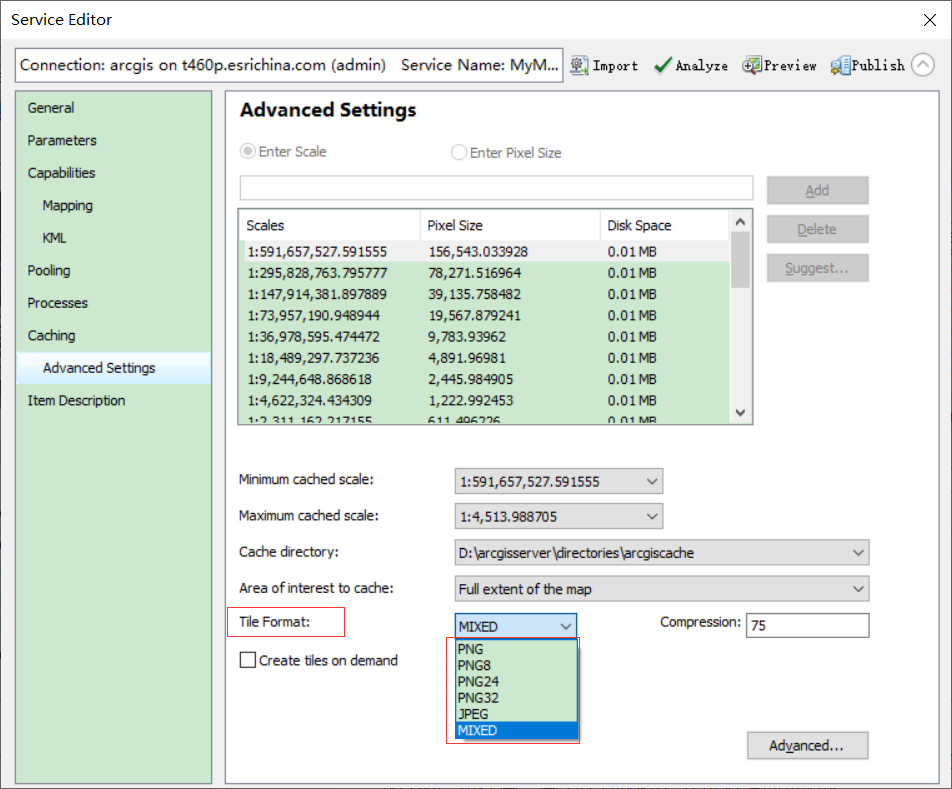Click the scale entry input field
This screenshot has width=952, height=789.
[x=496, y=188]
